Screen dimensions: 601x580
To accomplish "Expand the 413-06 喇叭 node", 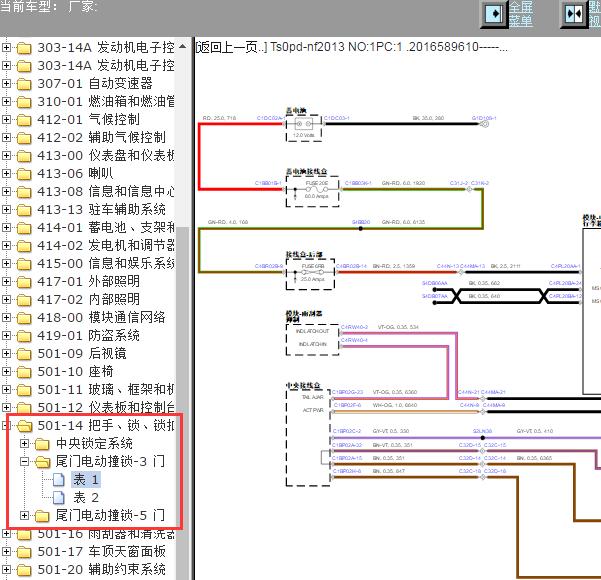I will pos(6,173).
